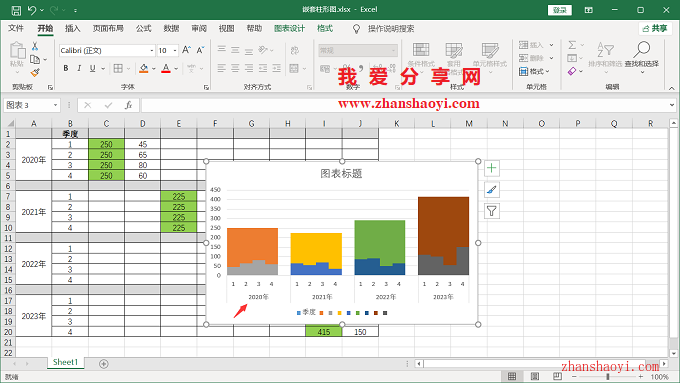
Task: Click the 共享 share button
Action: [x=655, y=29]
